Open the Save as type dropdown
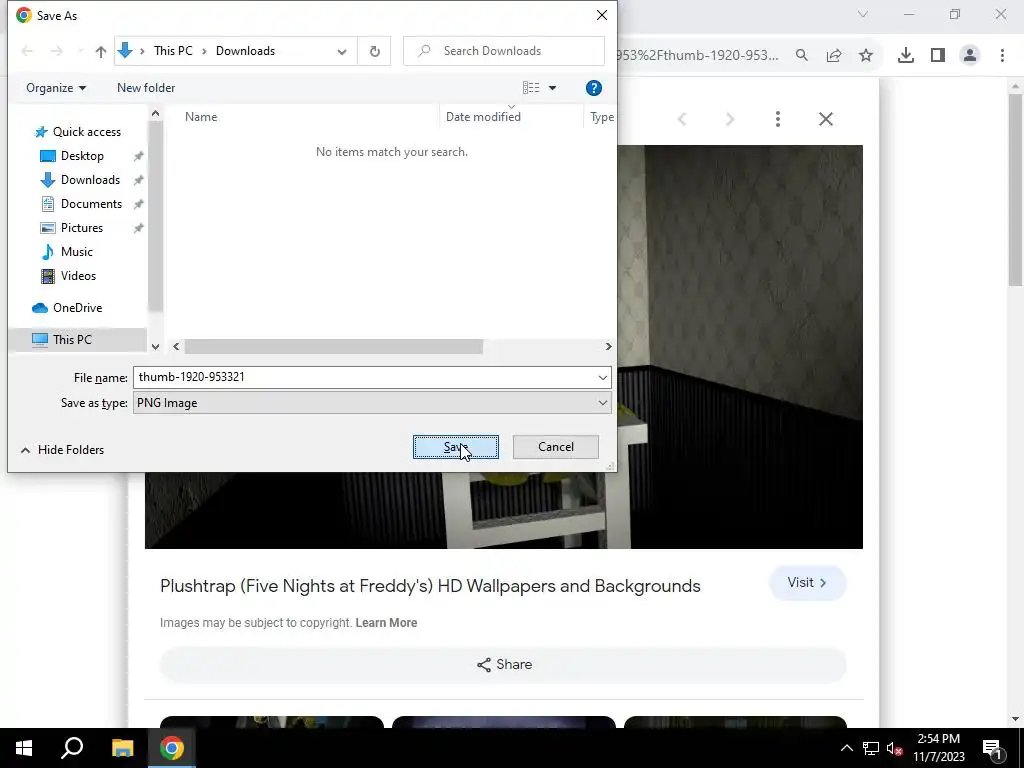This screenshot has height=768, width=1024. tap(372, 403)
